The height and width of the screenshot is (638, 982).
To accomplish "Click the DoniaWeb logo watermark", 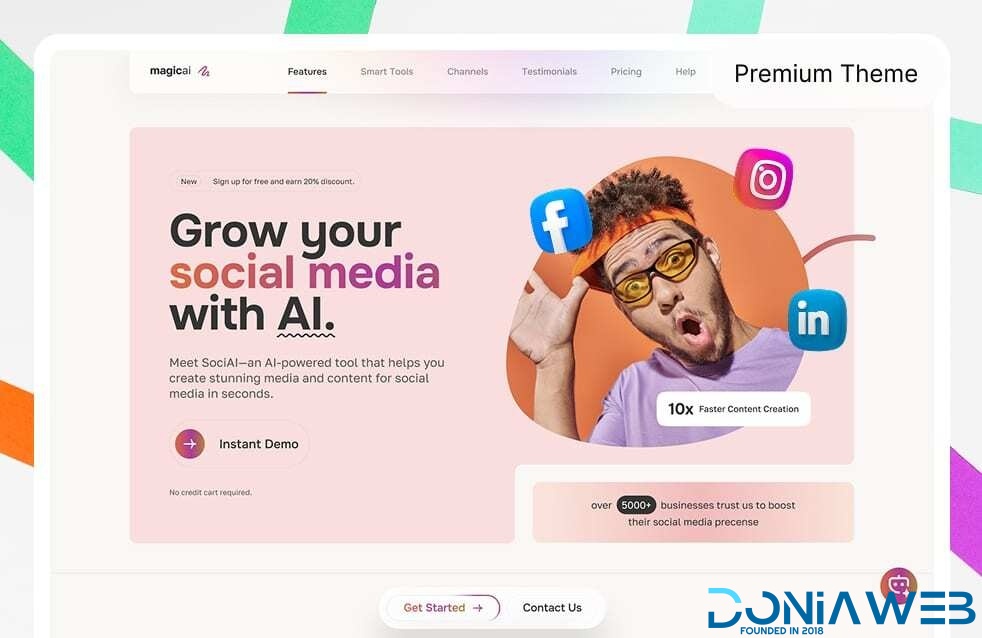I will pyautogui.click(x=841, y=611).
